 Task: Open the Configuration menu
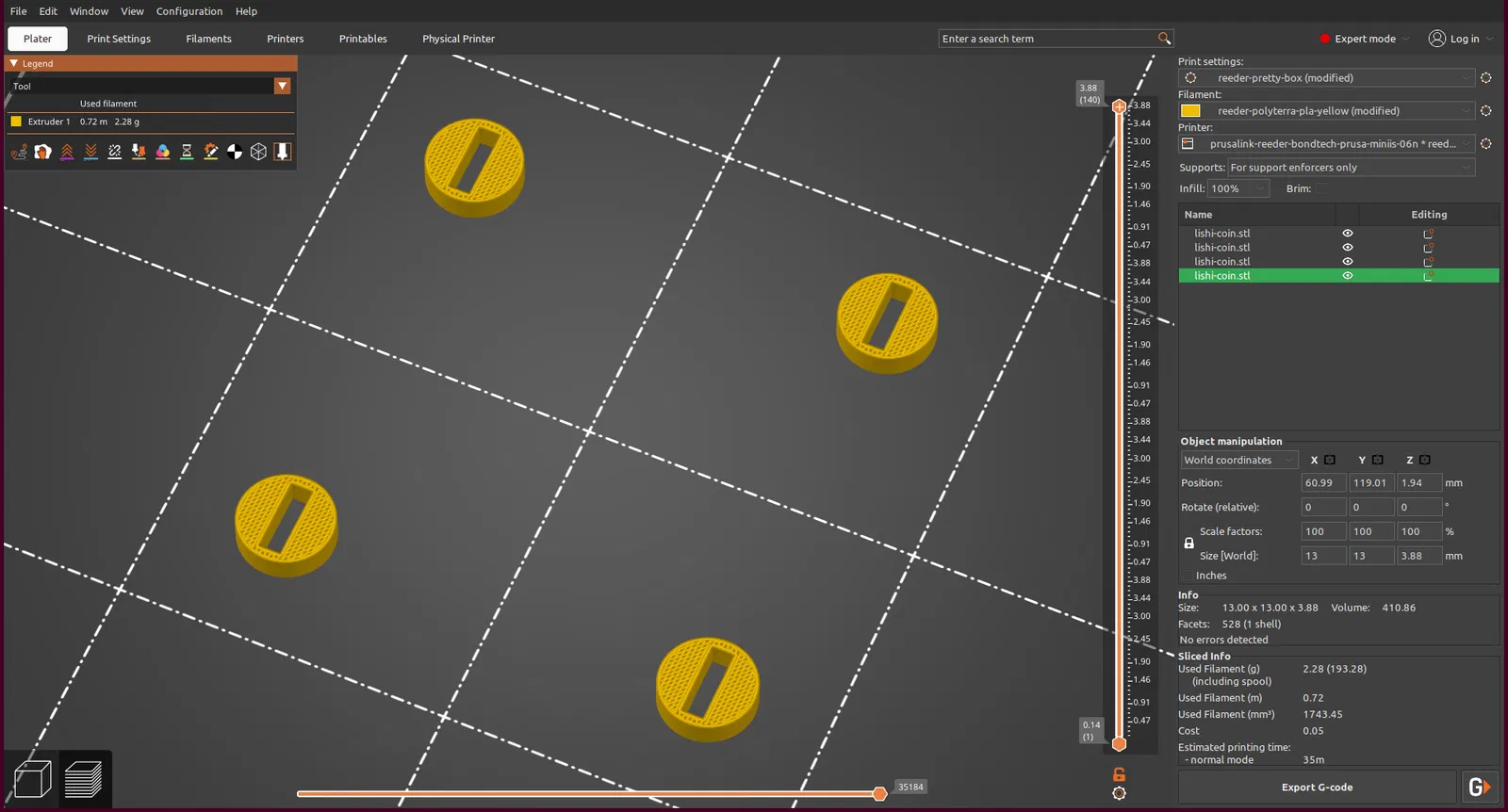point(189,11)
